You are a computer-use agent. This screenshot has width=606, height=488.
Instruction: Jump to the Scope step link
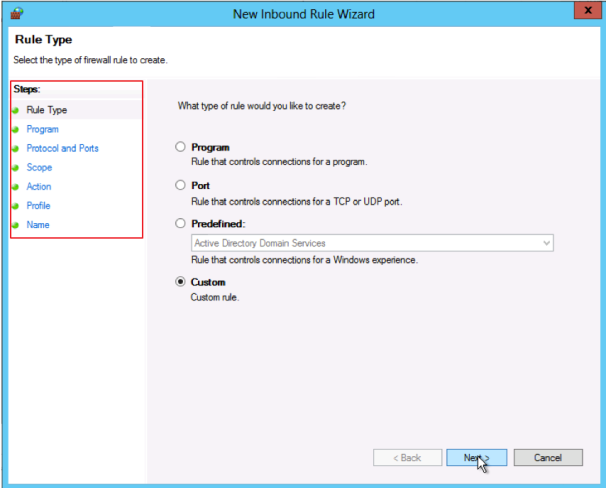39,168
